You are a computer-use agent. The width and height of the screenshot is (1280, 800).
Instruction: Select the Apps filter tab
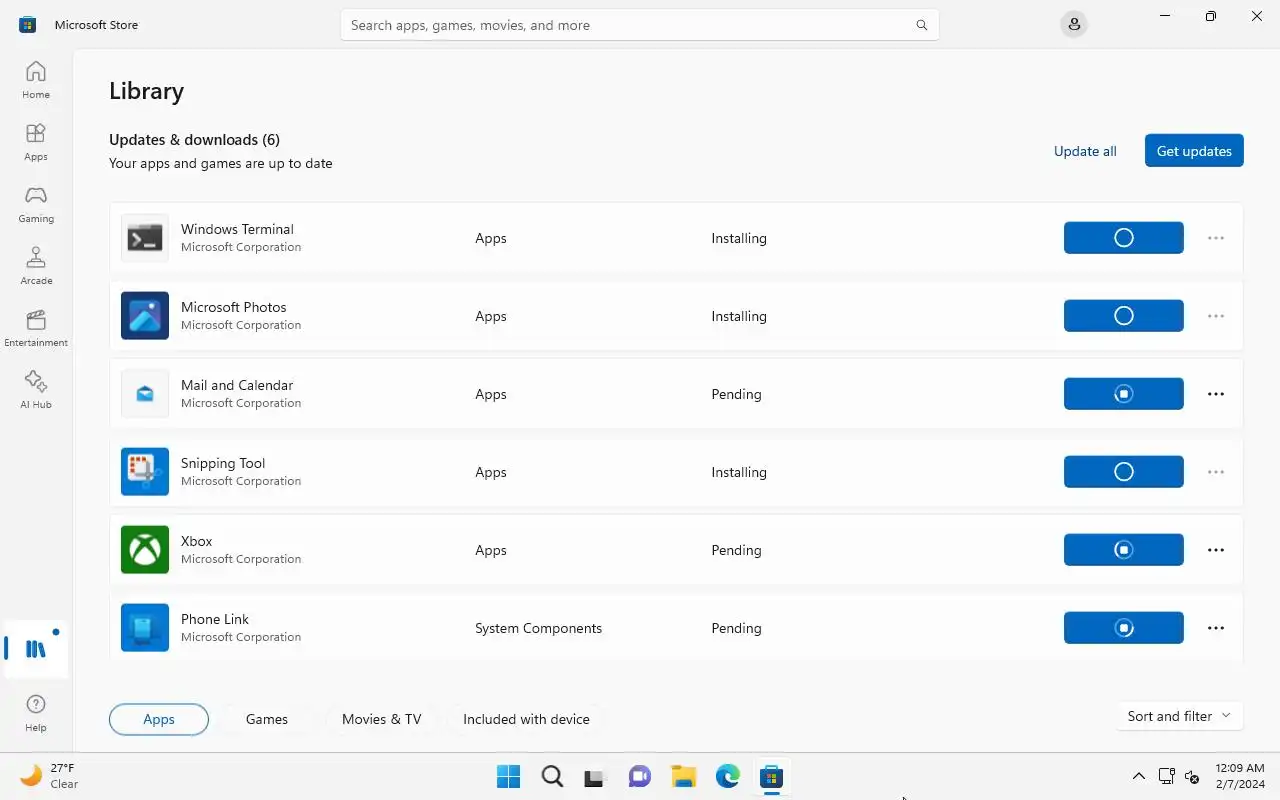coord(159,719)
